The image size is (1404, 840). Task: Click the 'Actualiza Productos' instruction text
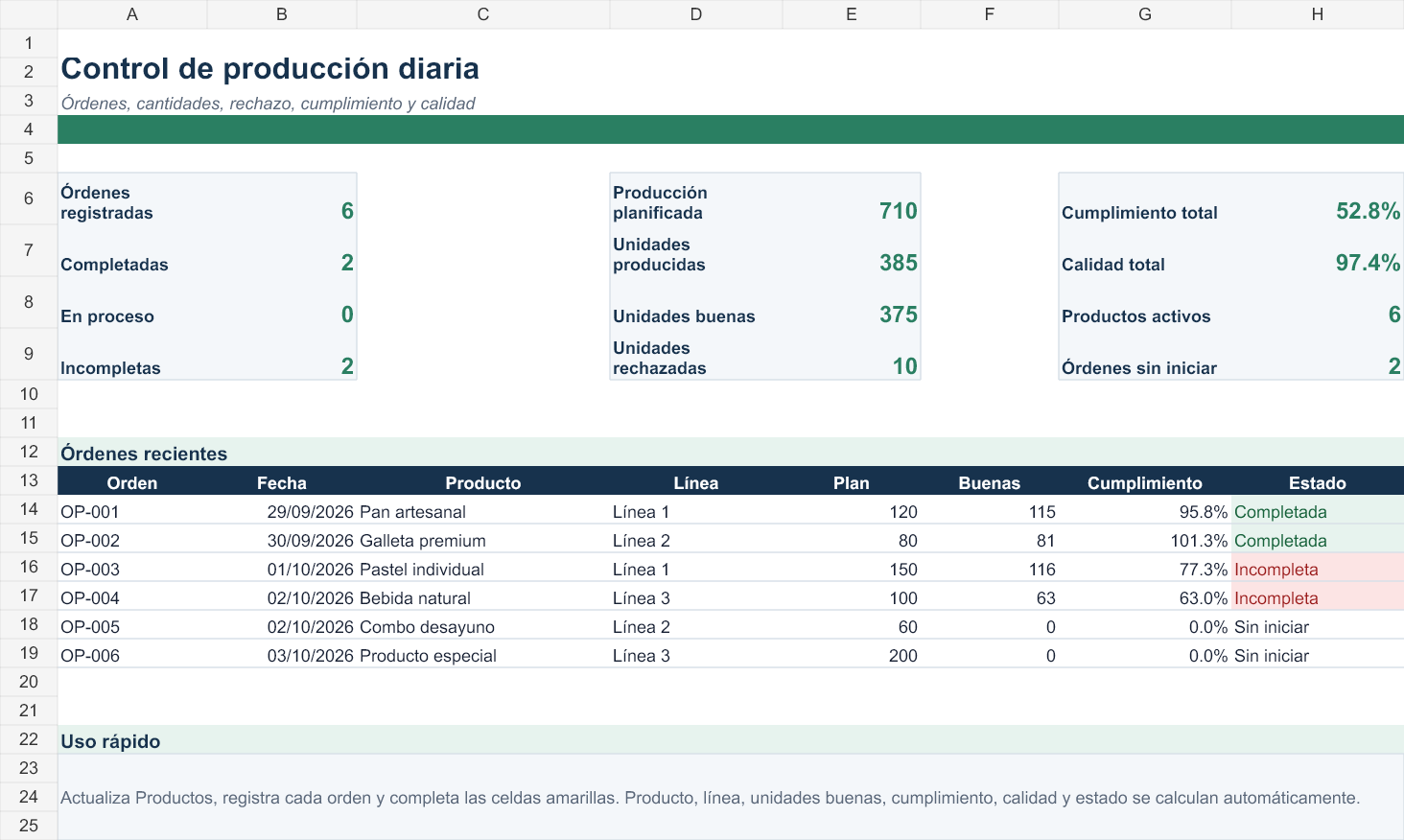coord(710,798)
